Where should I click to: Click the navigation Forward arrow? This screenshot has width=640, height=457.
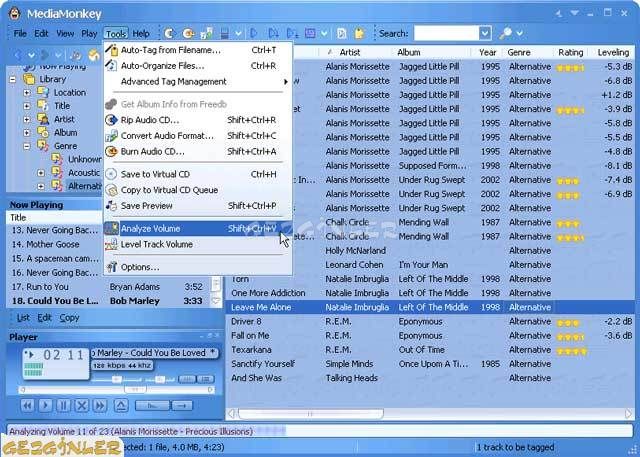pyautogui.click(x=45, y=55)
